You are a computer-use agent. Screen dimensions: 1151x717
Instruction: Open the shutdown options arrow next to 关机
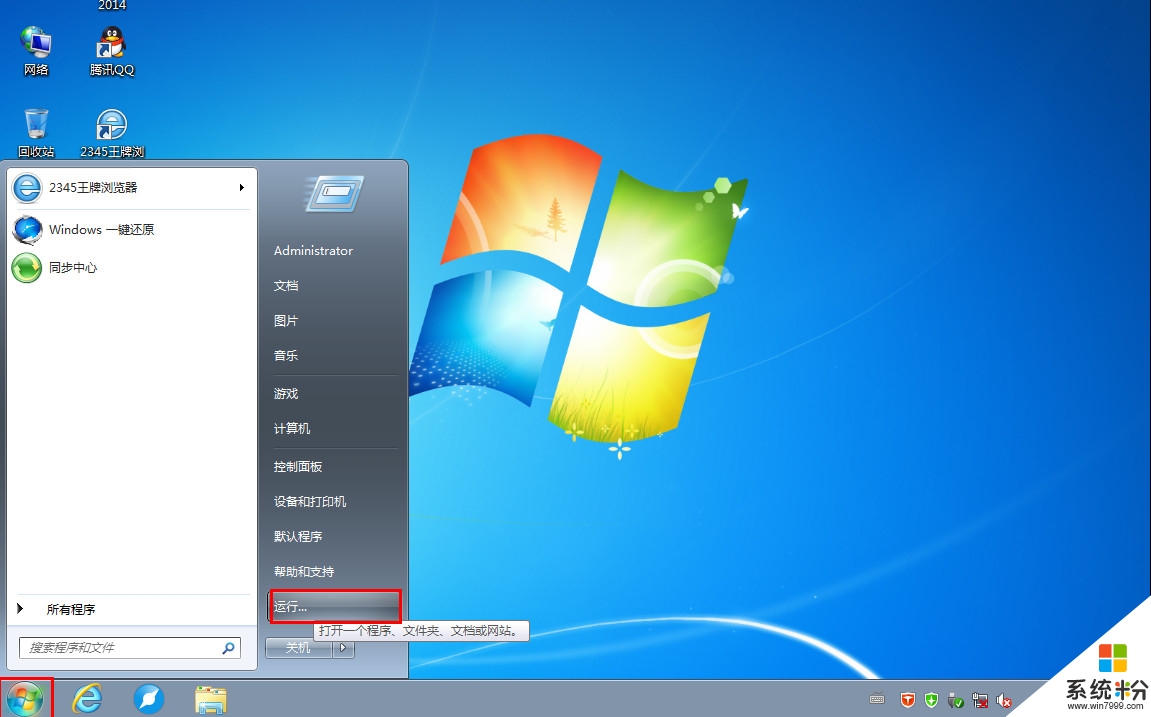click(x=343, y=648)
